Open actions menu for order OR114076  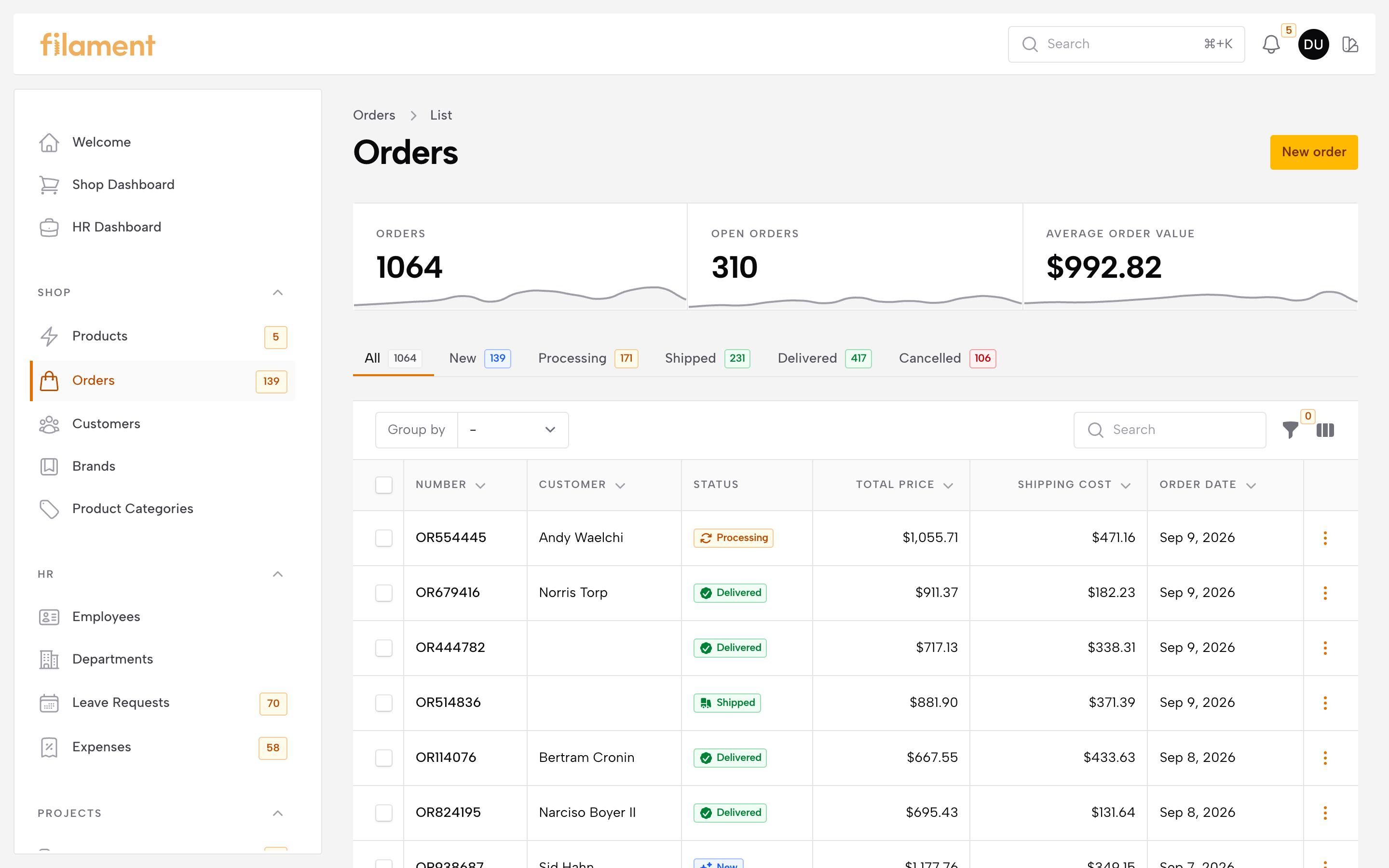1325,758
